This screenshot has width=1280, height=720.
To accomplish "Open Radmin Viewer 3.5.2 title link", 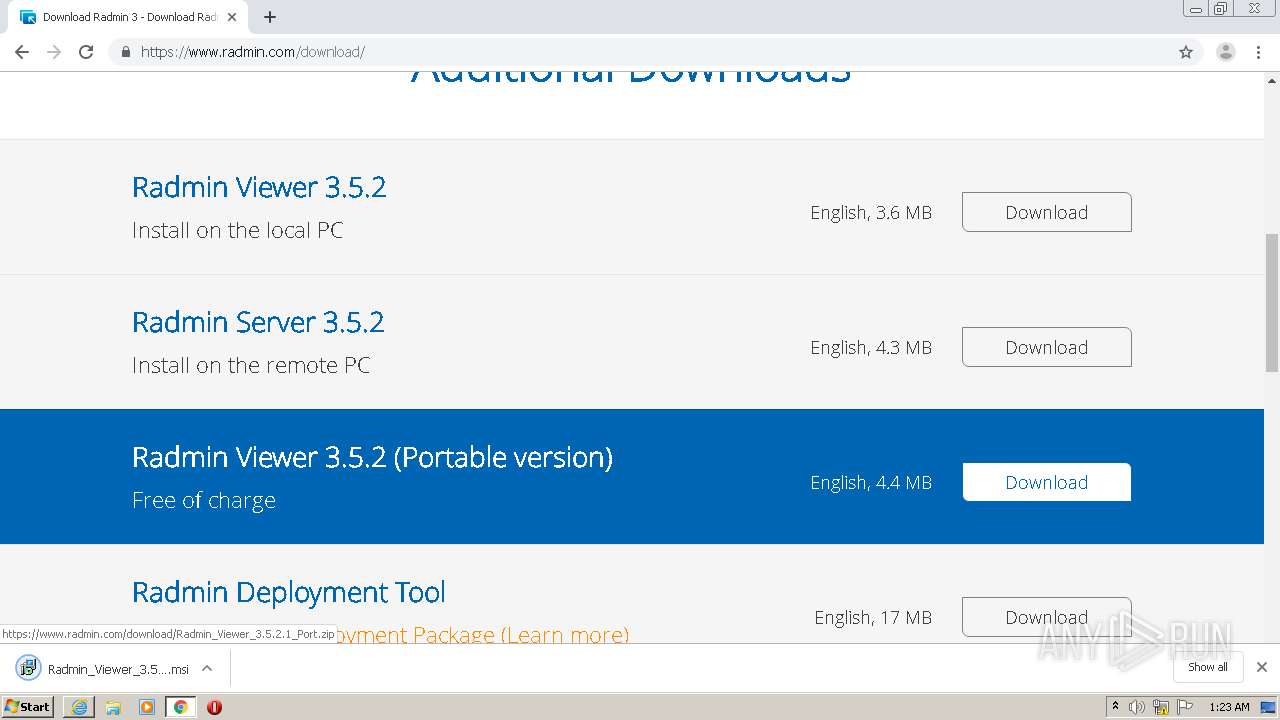I will pyautogui.click(x=259, y=187).
